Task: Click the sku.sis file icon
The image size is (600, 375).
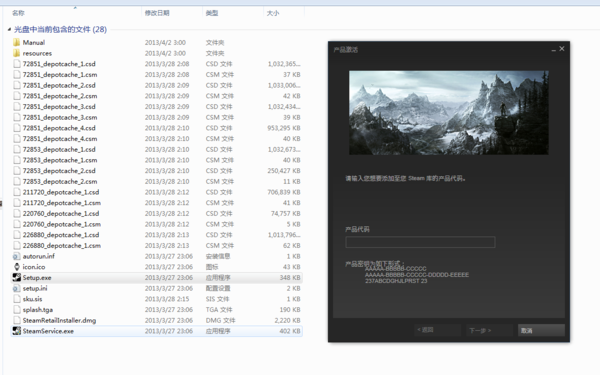Action: coord(16,299)
